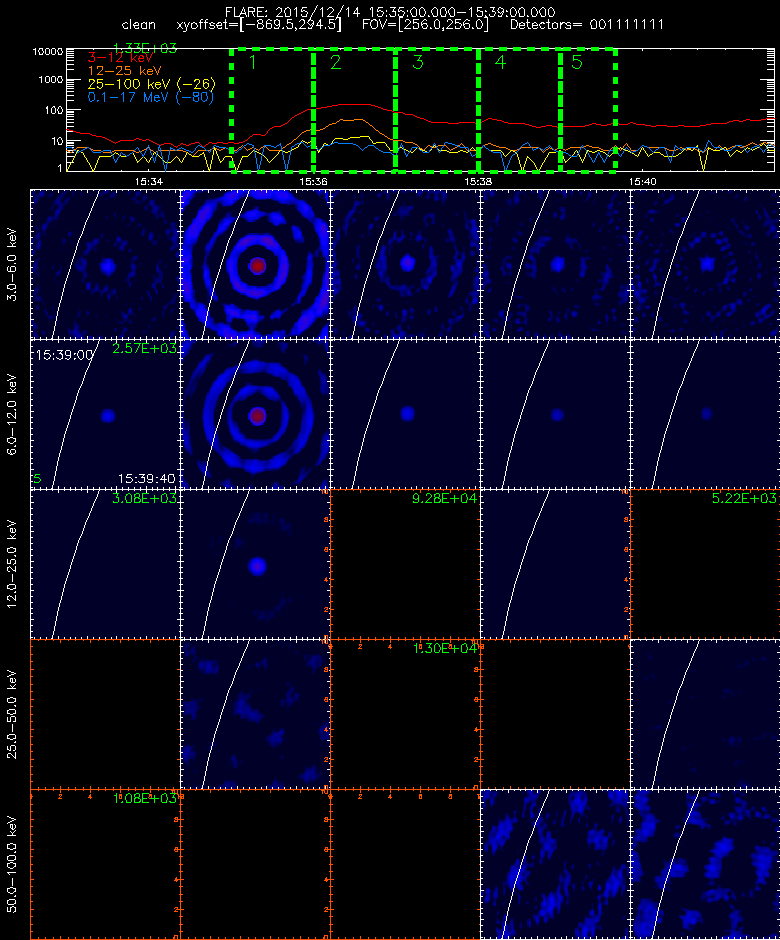Click the 3.0-6.0 keV image for interval 1
The height and width of the screenshot is (940, 780).
pyautogui.click(x=106, y=264)
